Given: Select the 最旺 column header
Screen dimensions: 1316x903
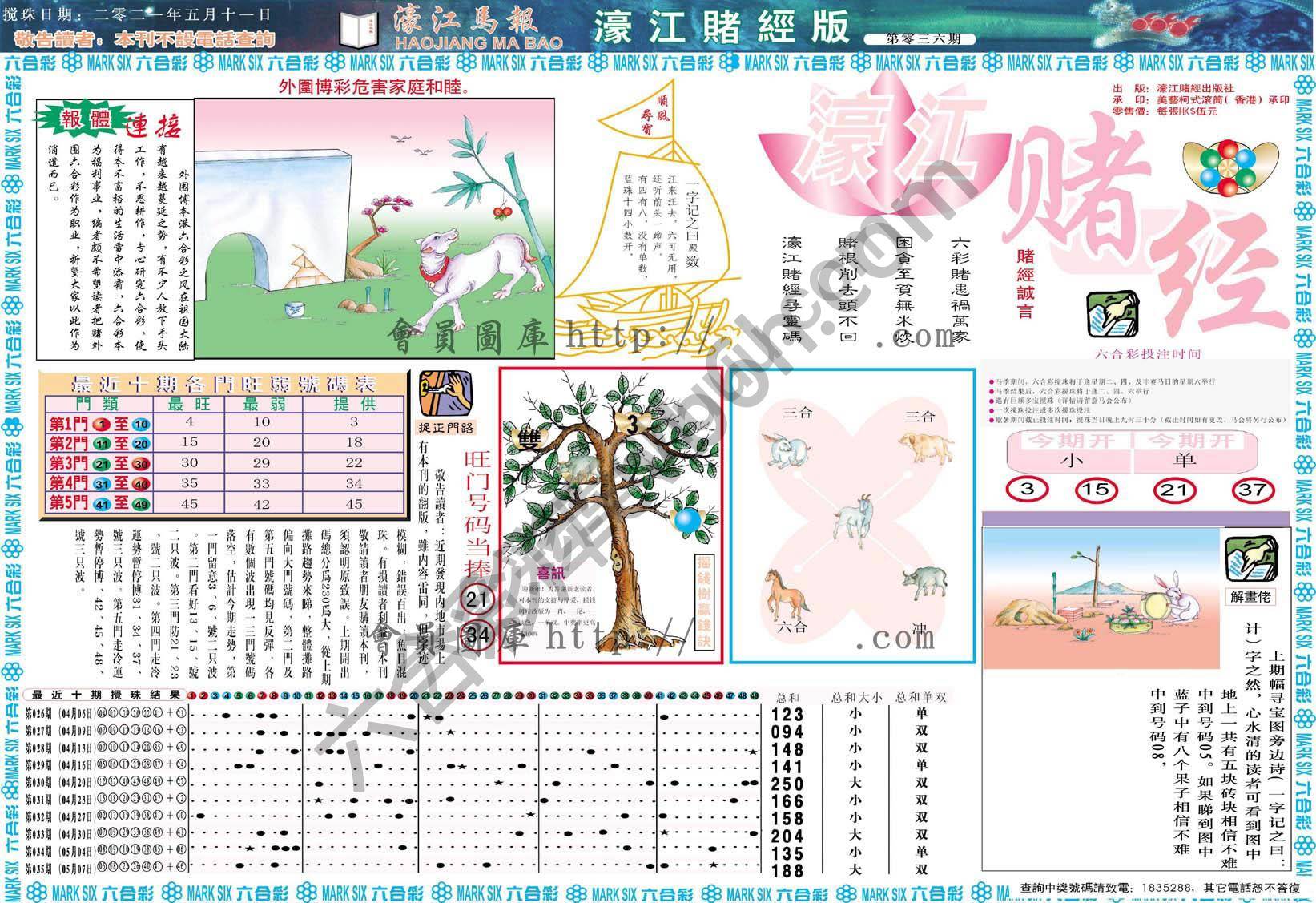Looking at the screenshot, I should 190,405.
